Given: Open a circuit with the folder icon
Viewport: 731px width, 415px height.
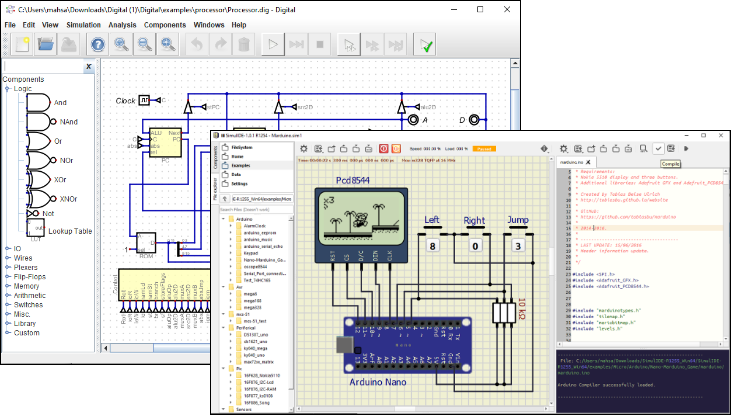Looking at the screenshot, I should click(x=46, y=45).
